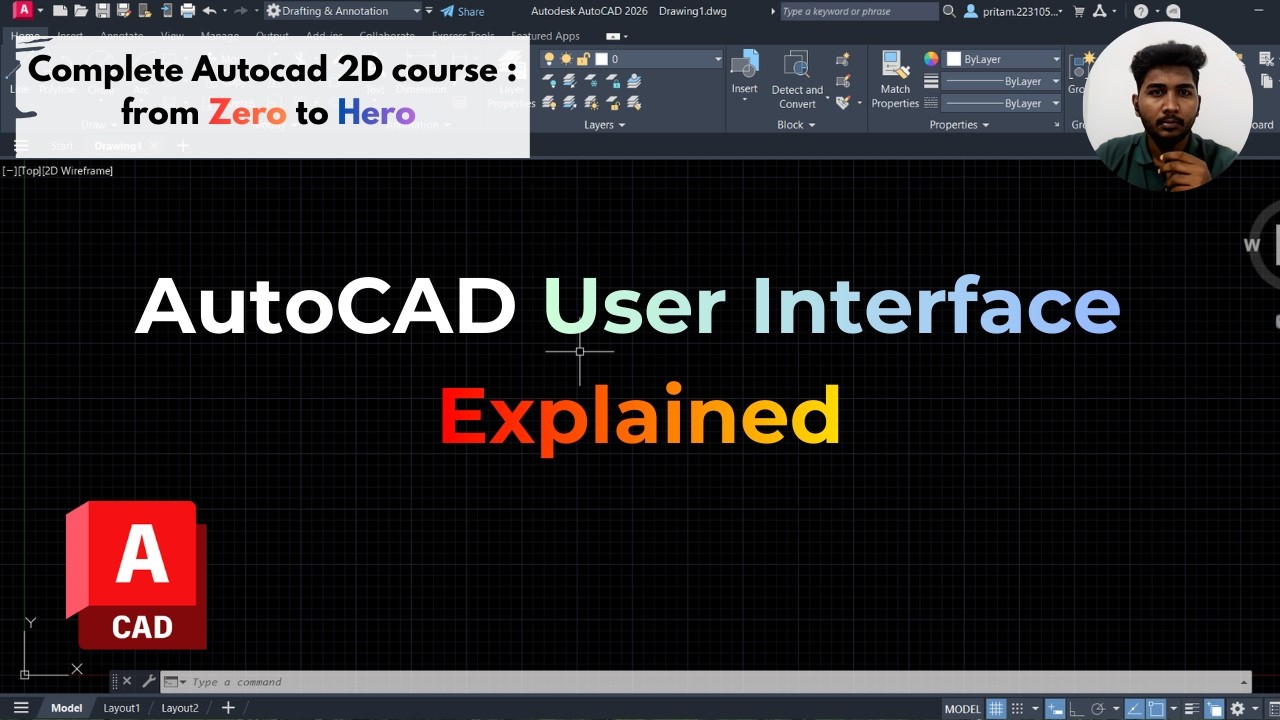Toggle the MODEL space button
This screenshot has width=1280, height=720.
(x=962, y=708)
